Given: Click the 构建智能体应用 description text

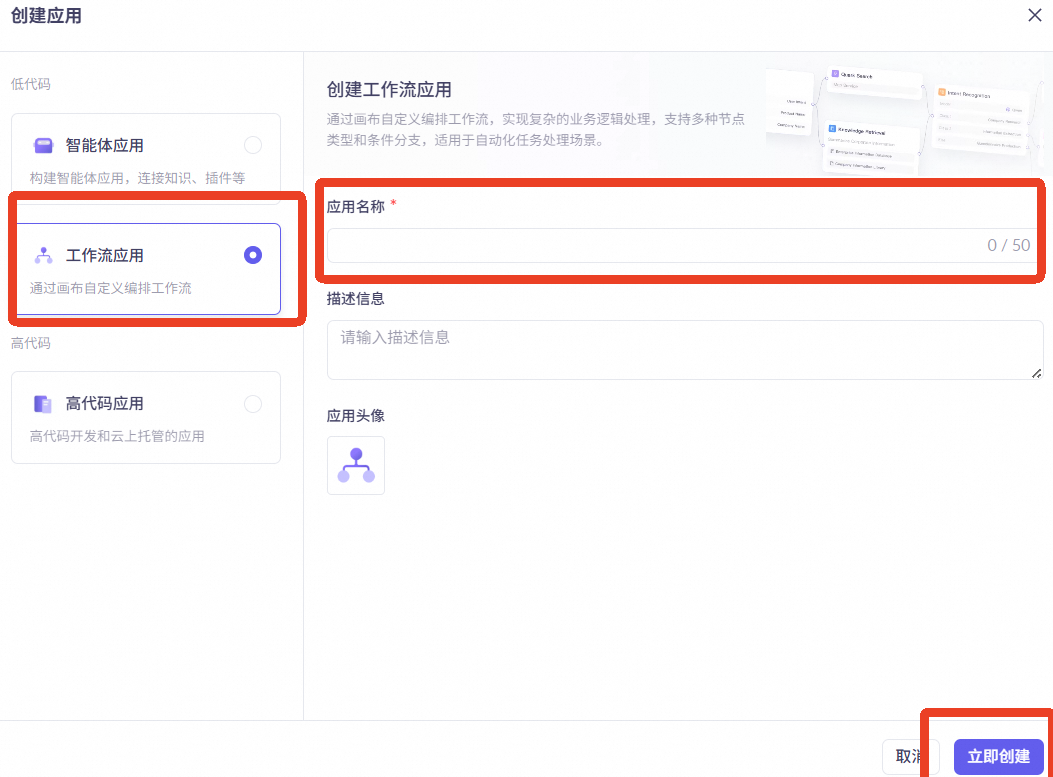Looking at the screenshot, I should [x=137, y=178].
